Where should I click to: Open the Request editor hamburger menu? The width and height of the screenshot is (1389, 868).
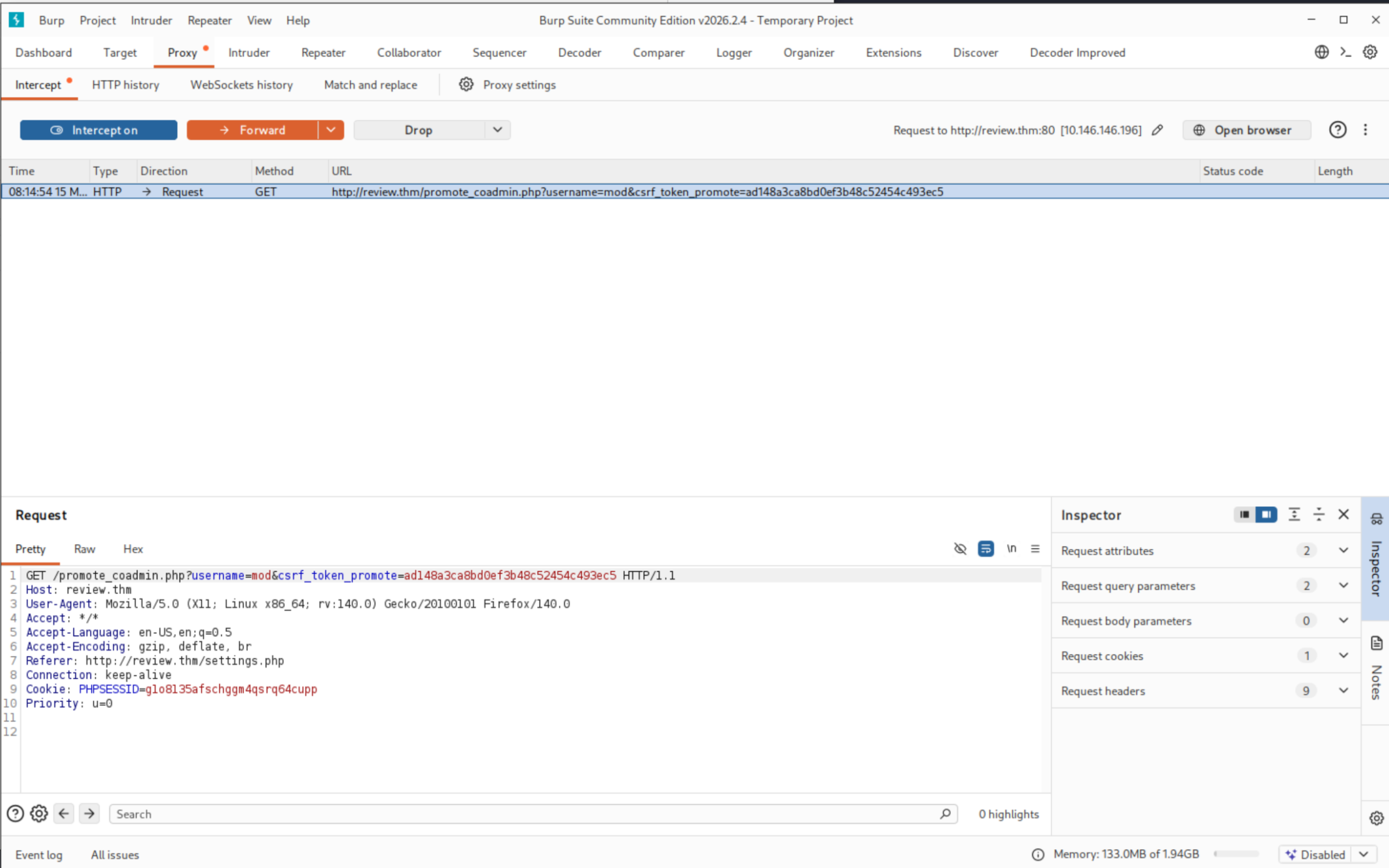(x=1035, y=549)
